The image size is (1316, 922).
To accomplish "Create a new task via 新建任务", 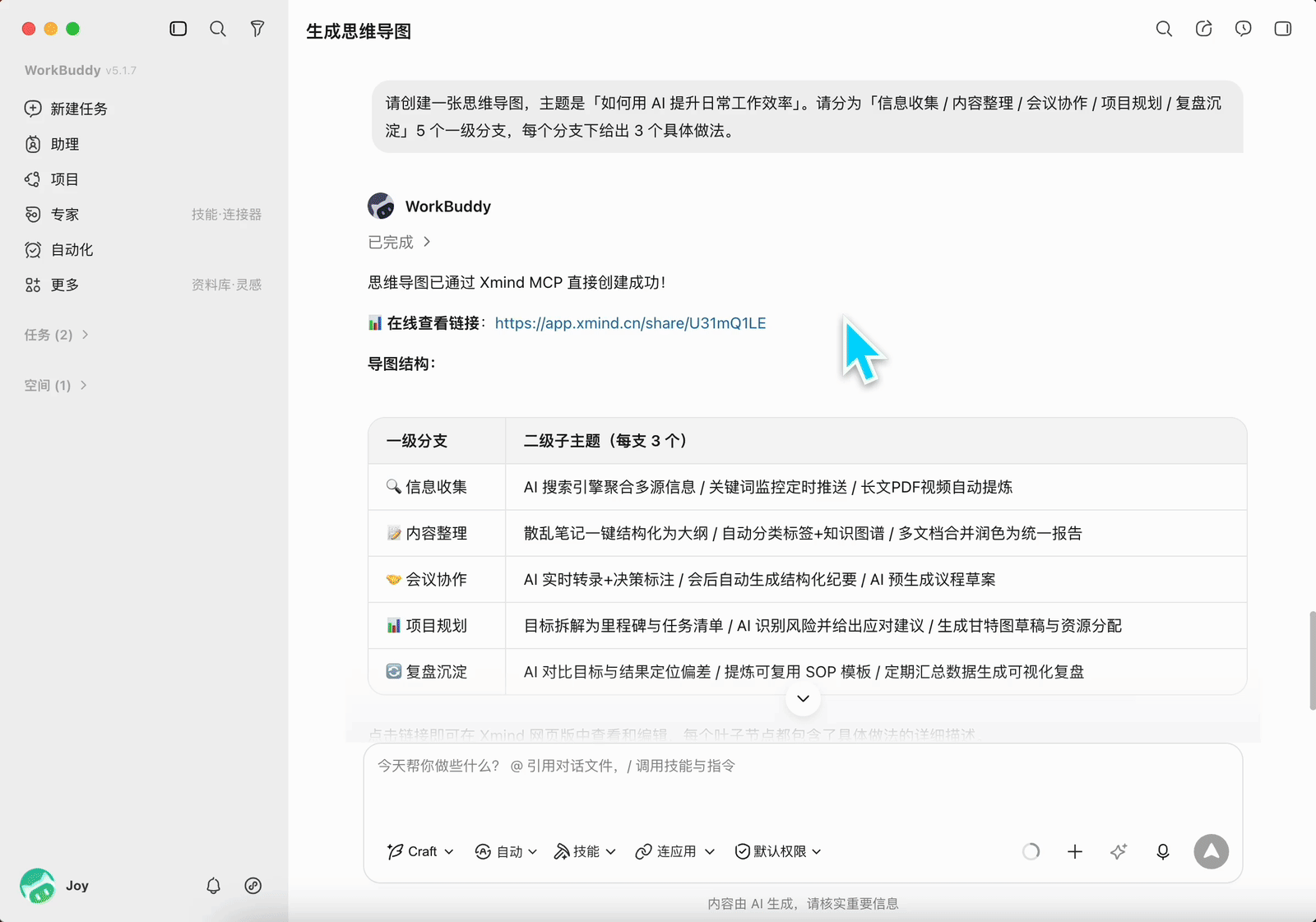I will [x=67, y=109].
